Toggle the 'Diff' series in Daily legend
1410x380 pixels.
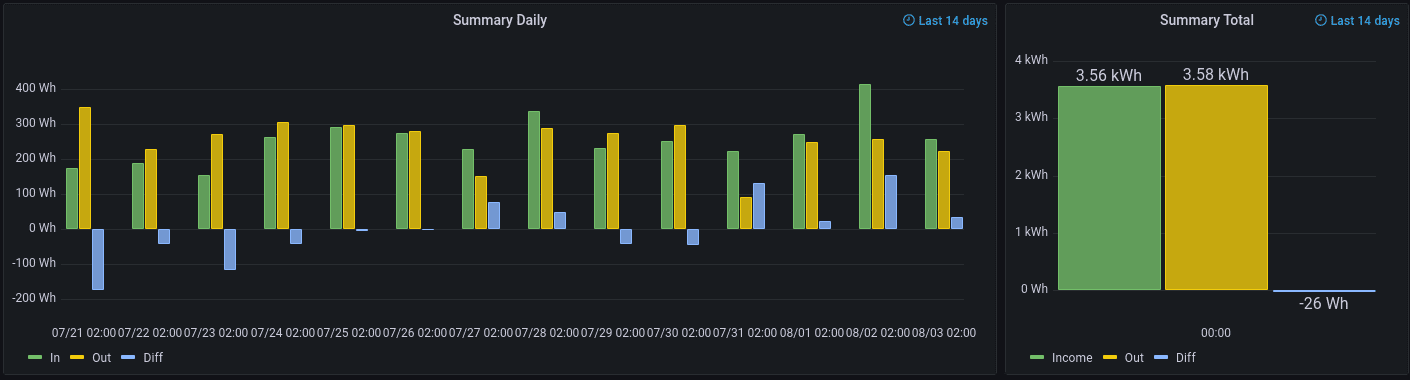pyautogui.click(x=151, y=357)
